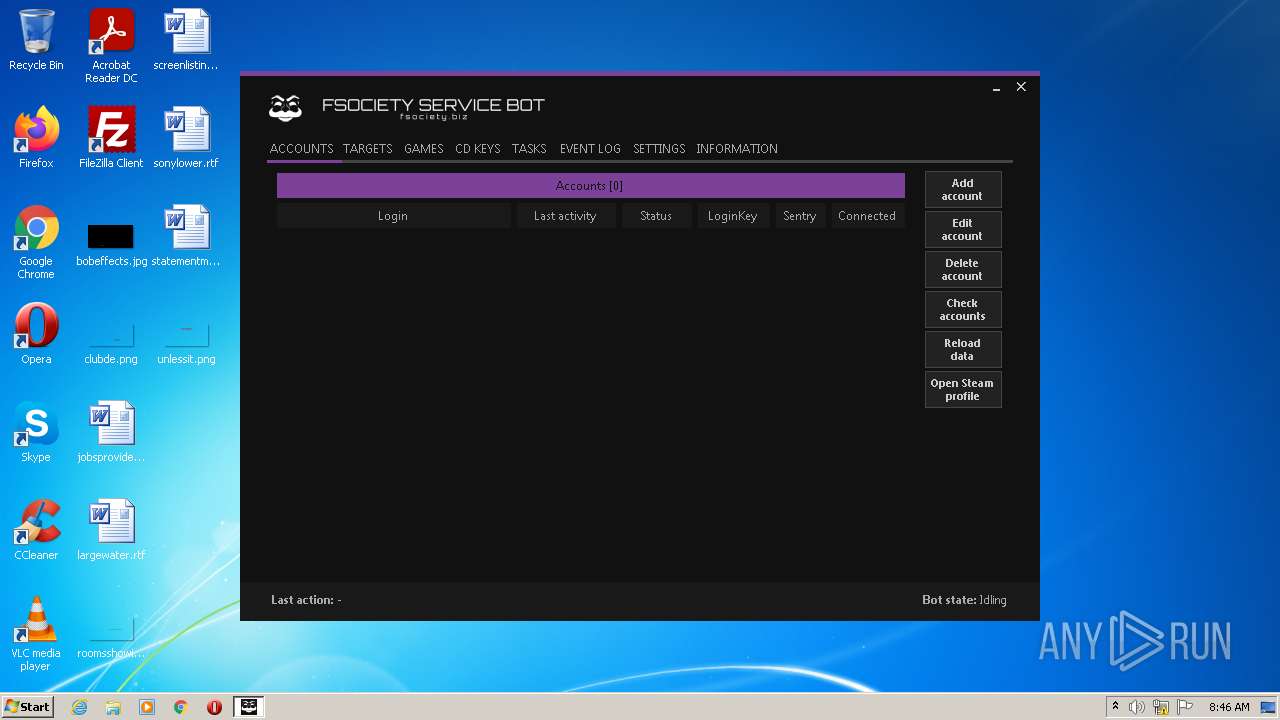This screenshot has height=720, width=1280.
Task: Open the TASKS tab
Action: [x=529, y=149]
